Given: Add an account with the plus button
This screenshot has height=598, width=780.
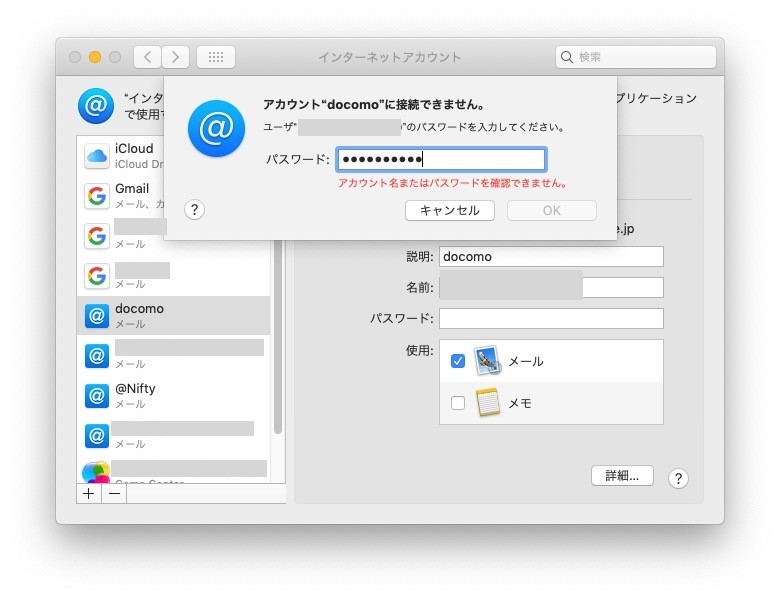Looking at the screenshot, I should 89,494.
